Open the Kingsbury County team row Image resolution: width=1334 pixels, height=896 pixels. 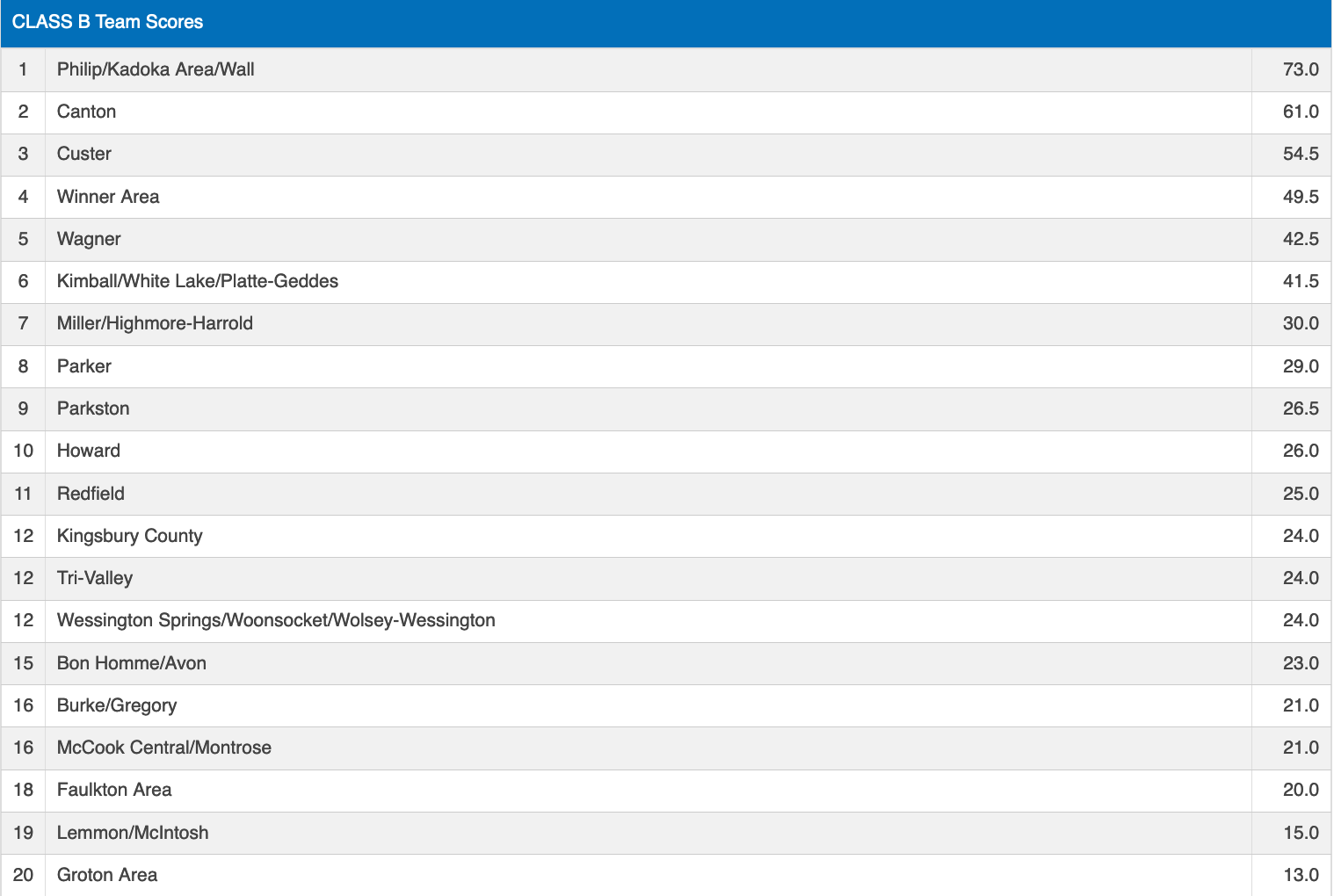pos(130,536)
